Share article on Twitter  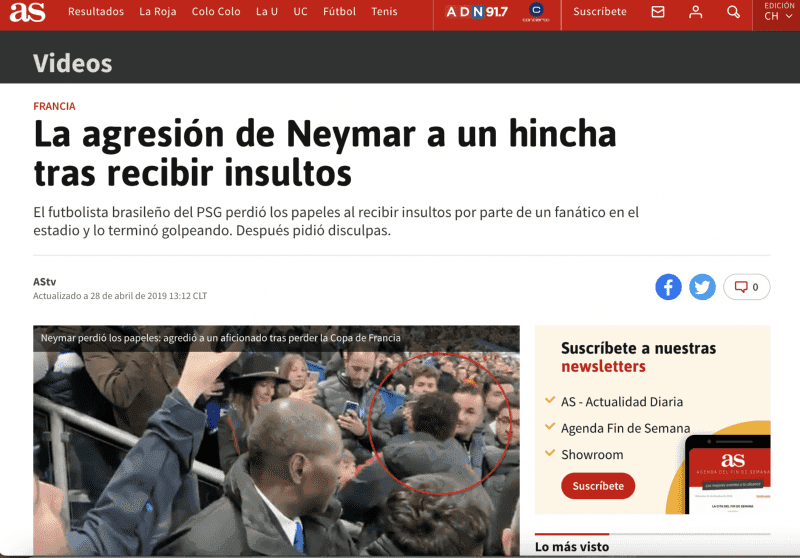pos(703,287)
